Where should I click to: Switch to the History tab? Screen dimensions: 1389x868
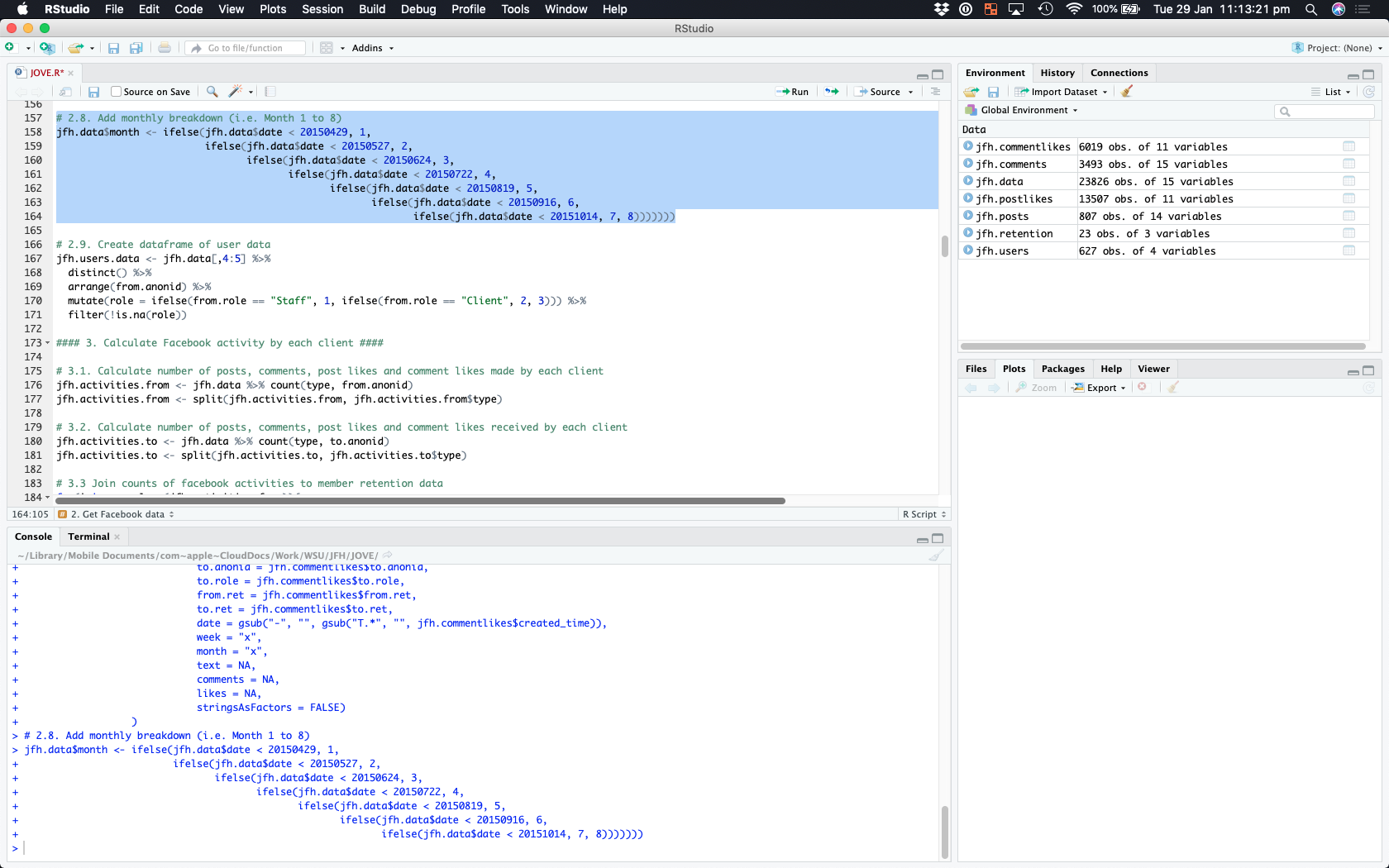(x=1057, y=73)
